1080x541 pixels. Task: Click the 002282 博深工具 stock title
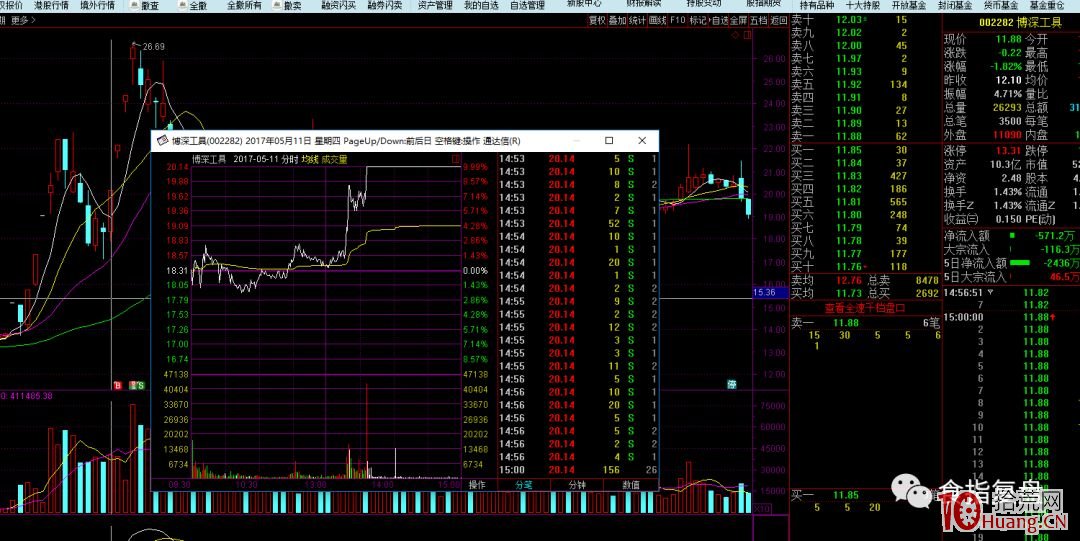click(1021, 23)
